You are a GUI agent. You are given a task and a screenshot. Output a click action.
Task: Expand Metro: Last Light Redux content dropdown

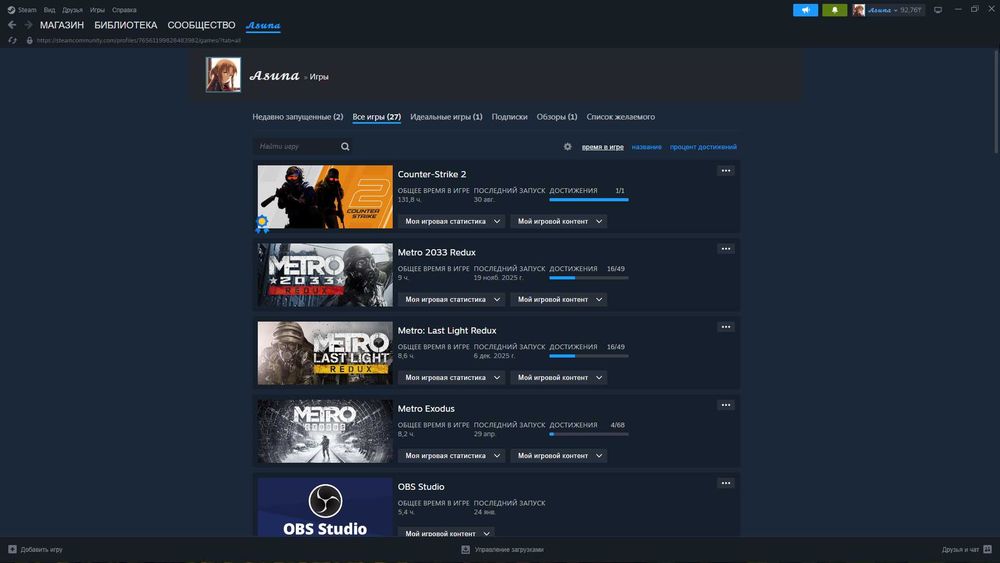coord(559,377)
